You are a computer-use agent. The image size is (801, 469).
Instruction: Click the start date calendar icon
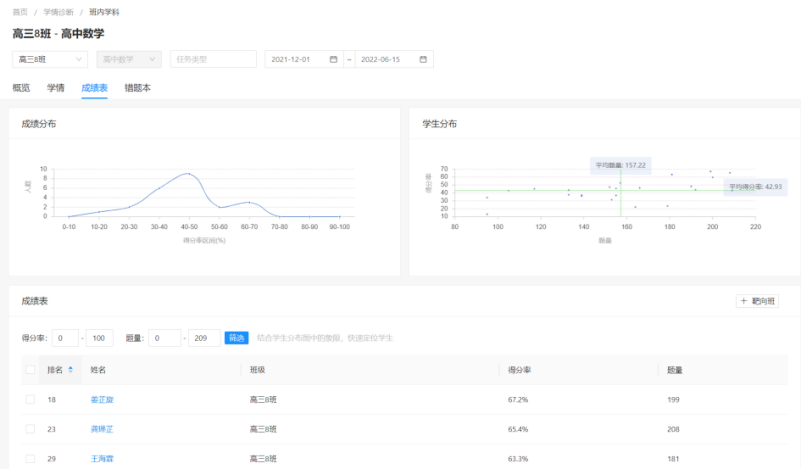[334, 59]
